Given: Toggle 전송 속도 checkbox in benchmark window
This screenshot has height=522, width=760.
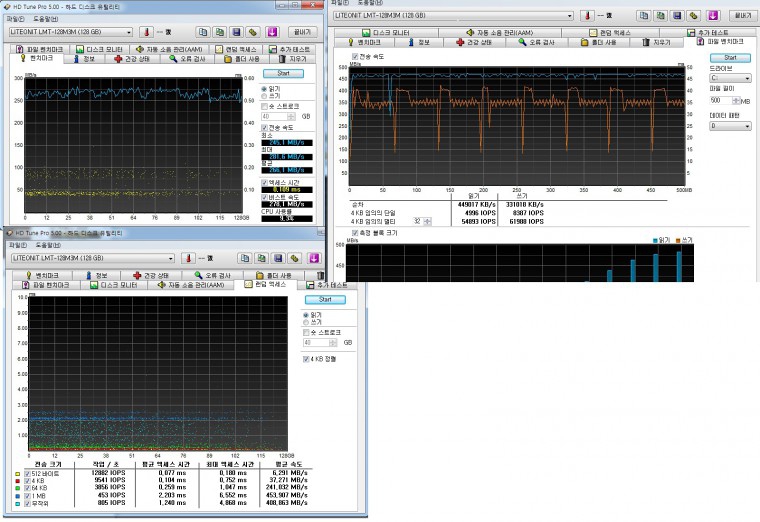Looking at the screenshot, I should (x=265, y=127).
